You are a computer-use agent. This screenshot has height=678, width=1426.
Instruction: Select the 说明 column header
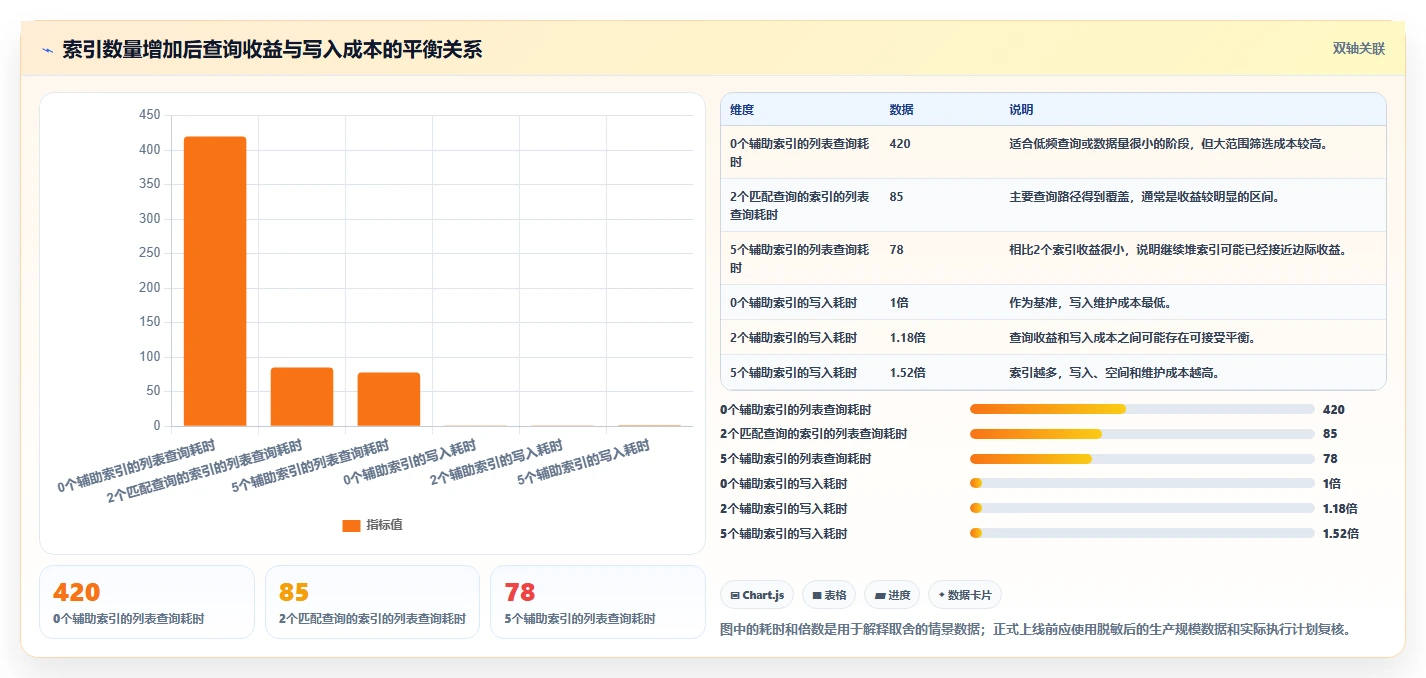click(x=1021, y=109)
